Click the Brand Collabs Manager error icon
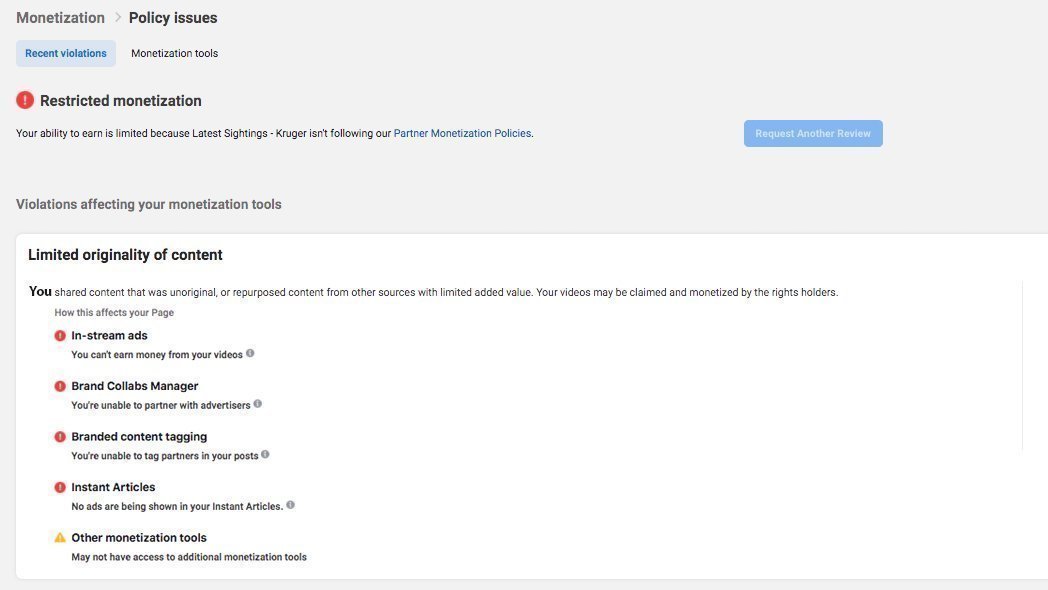The image size is (1048, 590). click(60, 386)
